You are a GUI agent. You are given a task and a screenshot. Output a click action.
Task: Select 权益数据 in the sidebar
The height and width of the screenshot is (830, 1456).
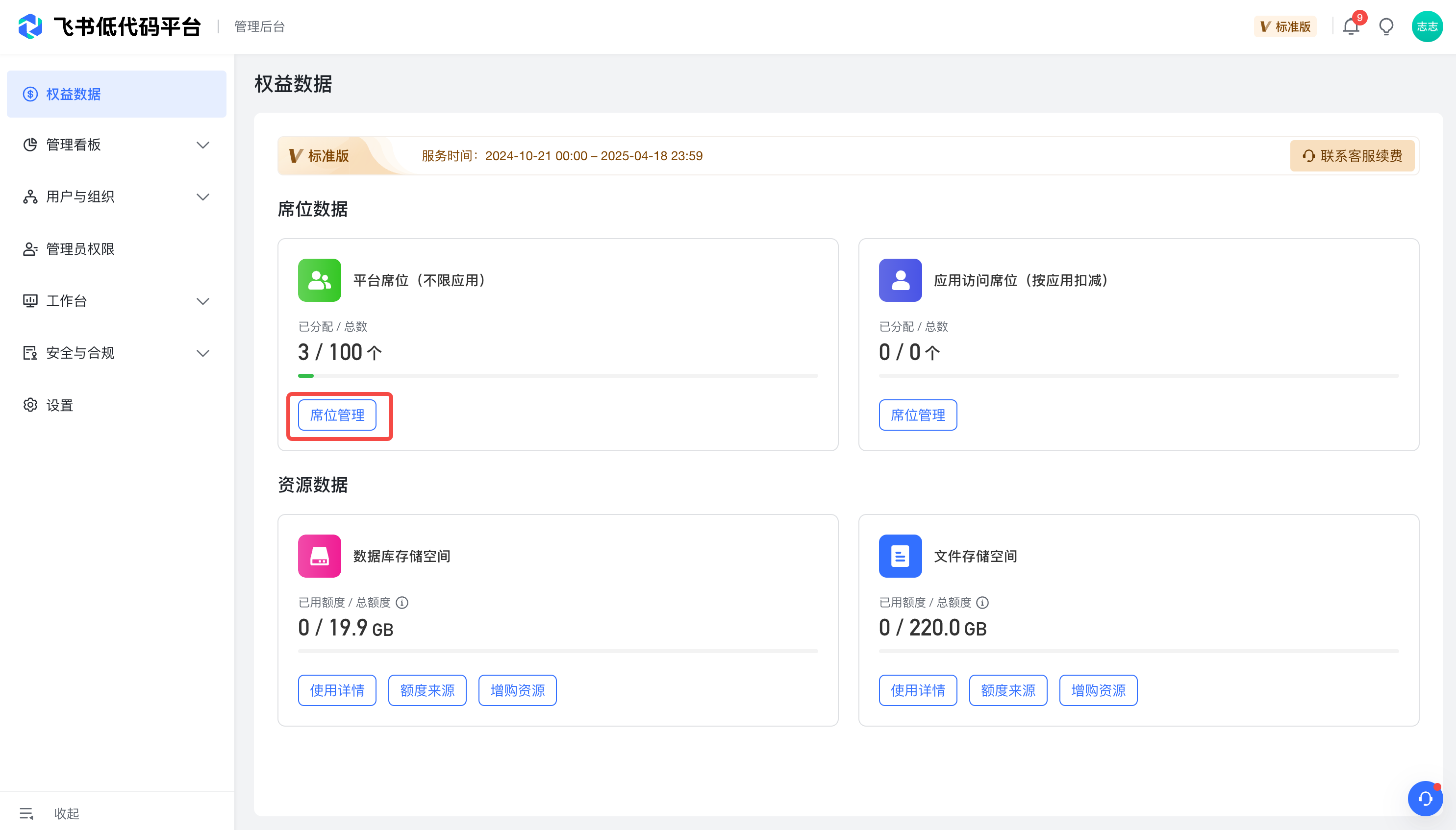click(x=116, y=94)
